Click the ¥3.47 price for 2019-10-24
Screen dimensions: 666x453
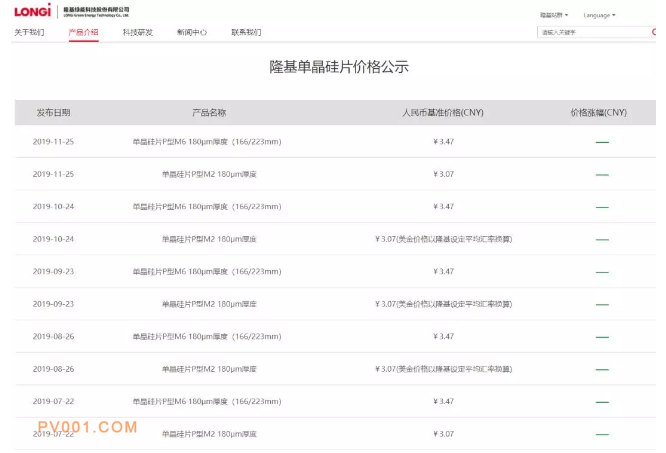pos(443,207)
